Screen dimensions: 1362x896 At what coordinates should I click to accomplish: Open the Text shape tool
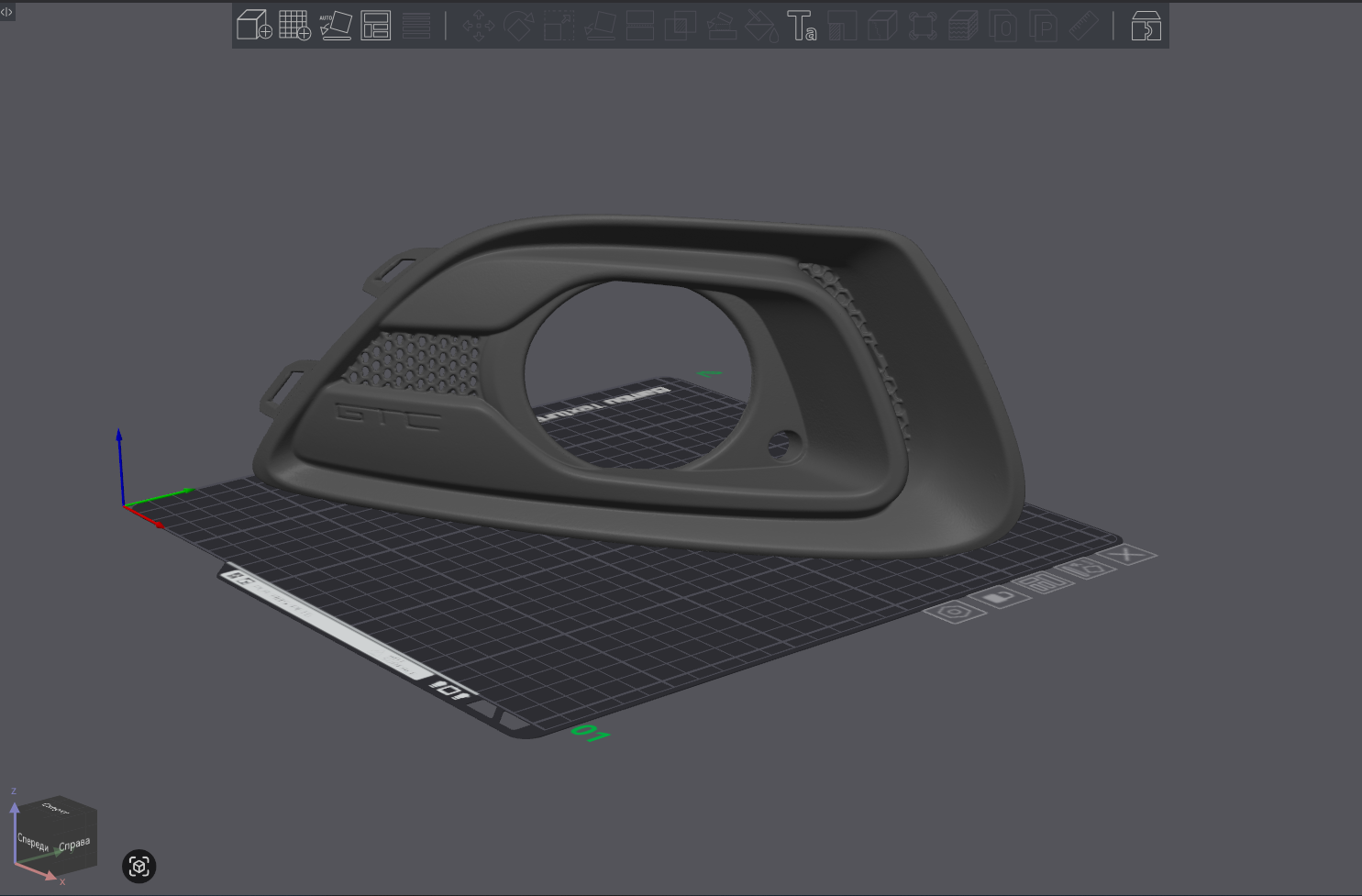pyautogui.click(x=802, y=25)
